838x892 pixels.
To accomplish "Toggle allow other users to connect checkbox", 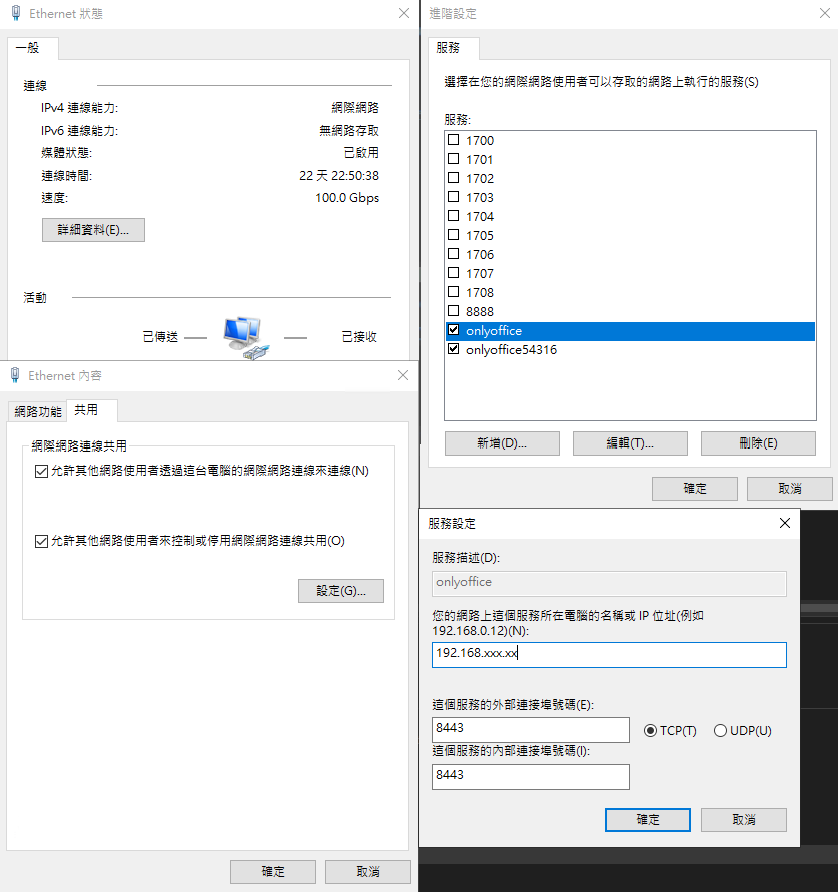I will (x=41, y=471).
